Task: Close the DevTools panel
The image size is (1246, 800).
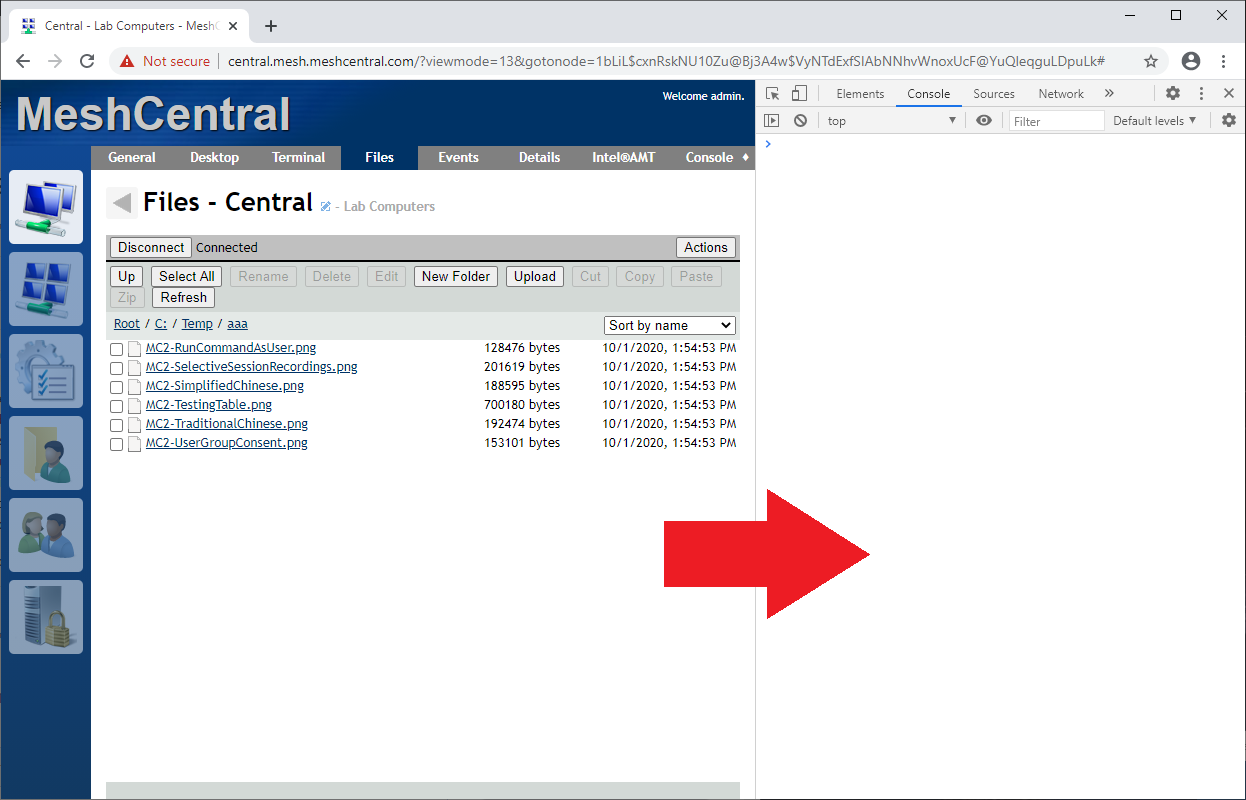Action: point(1229,94)
